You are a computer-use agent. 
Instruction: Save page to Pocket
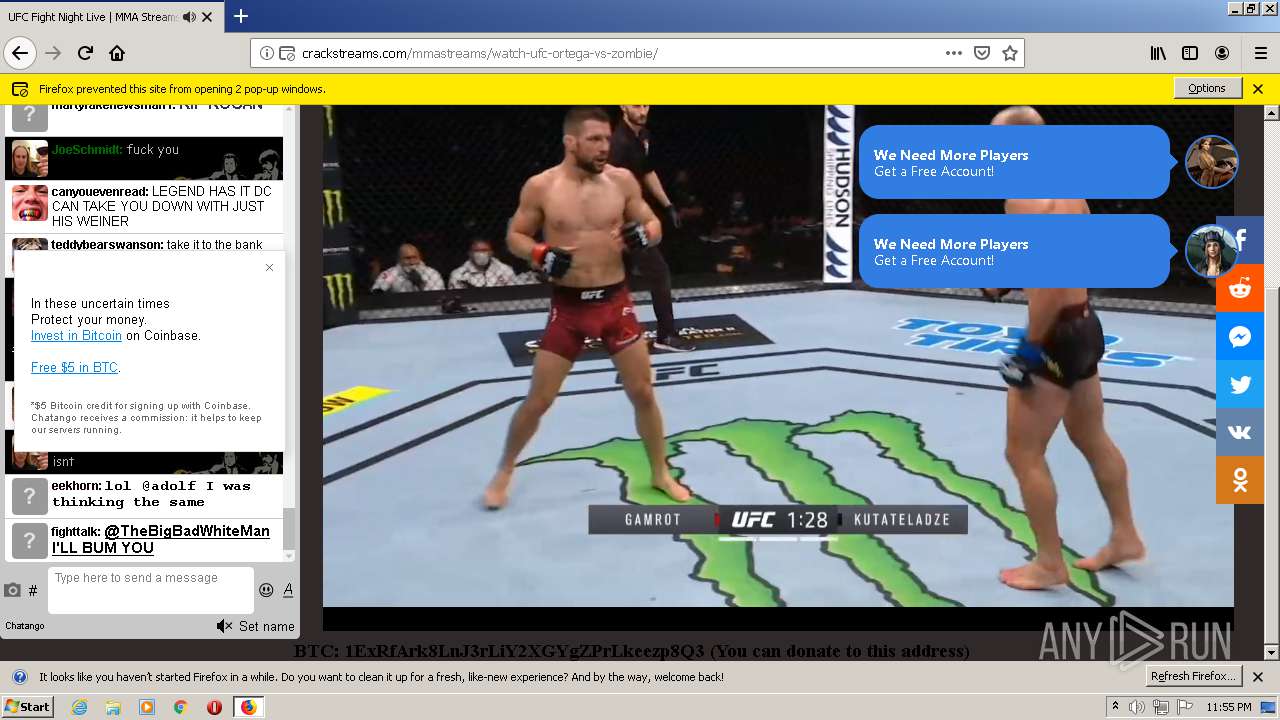[x=982, y=53]
